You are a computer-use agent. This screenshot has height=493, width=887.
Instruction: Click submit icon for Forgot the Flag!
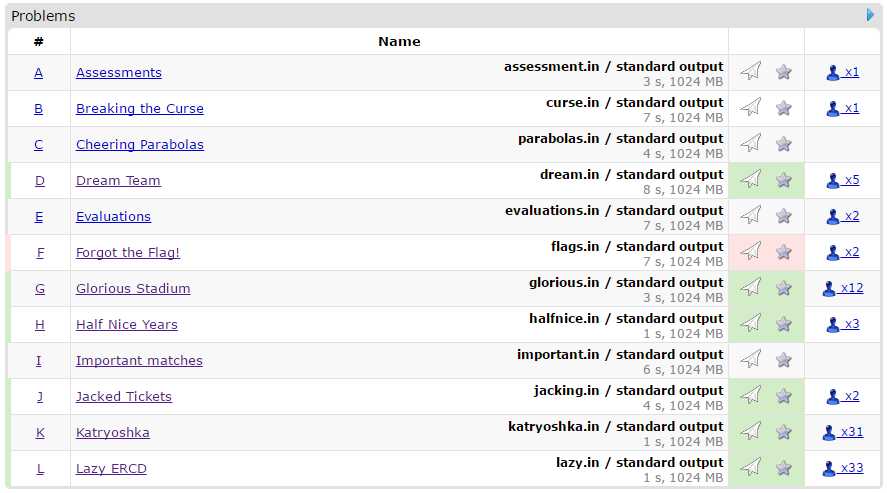click(751, 252)
